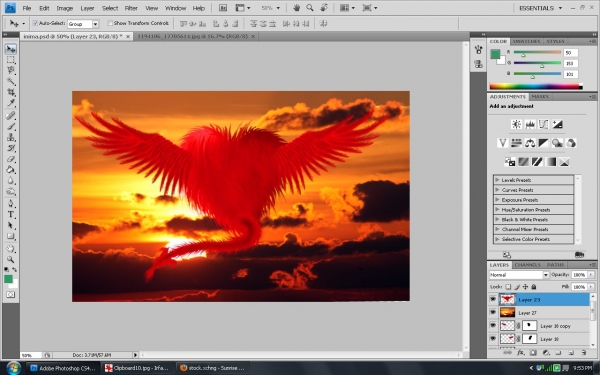Select the History Brush tool

(x=11, y=148)
